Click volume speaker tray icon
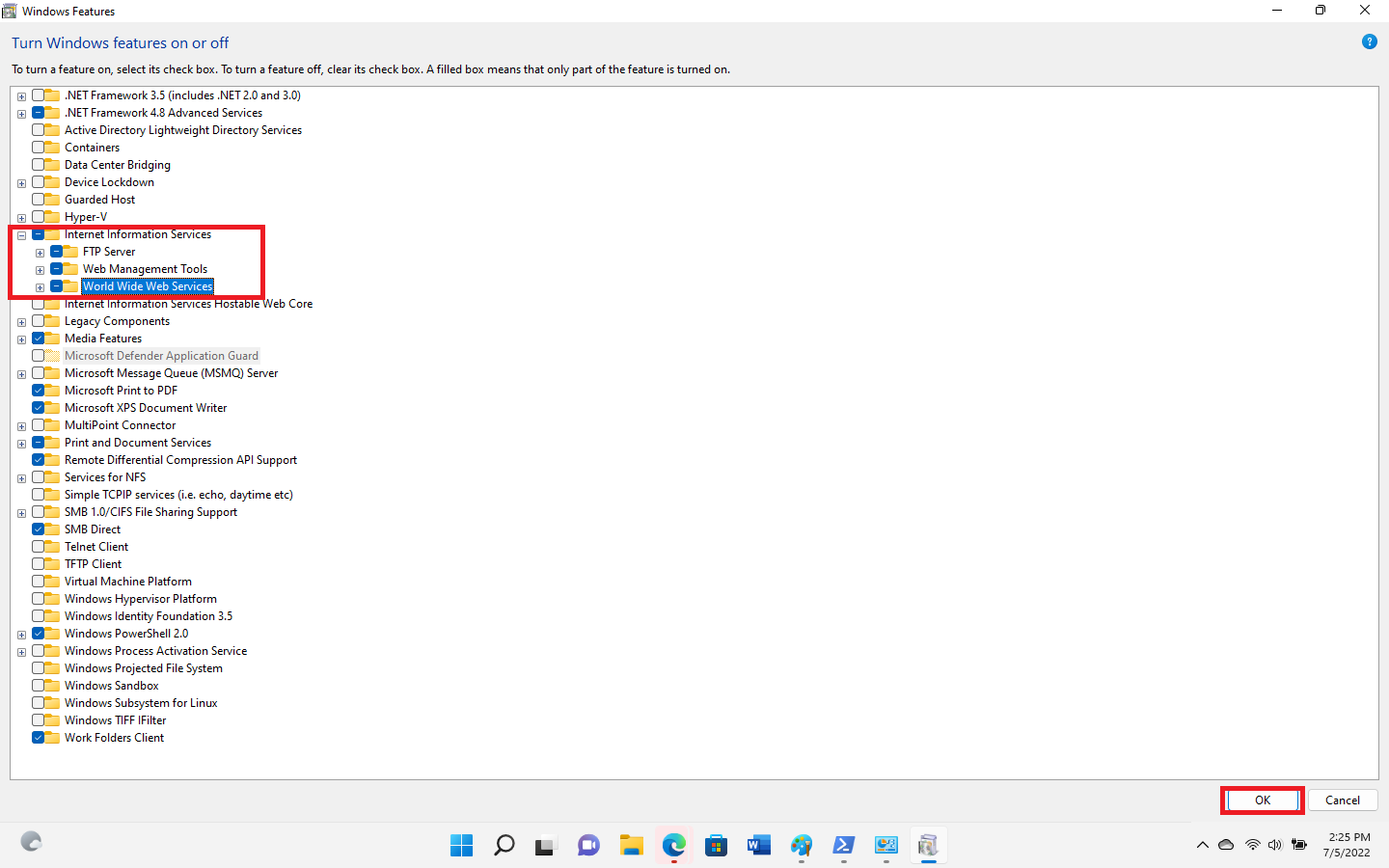Image resolution: width=1389 pixels, height=868 pixels. tap(1275, 845)
